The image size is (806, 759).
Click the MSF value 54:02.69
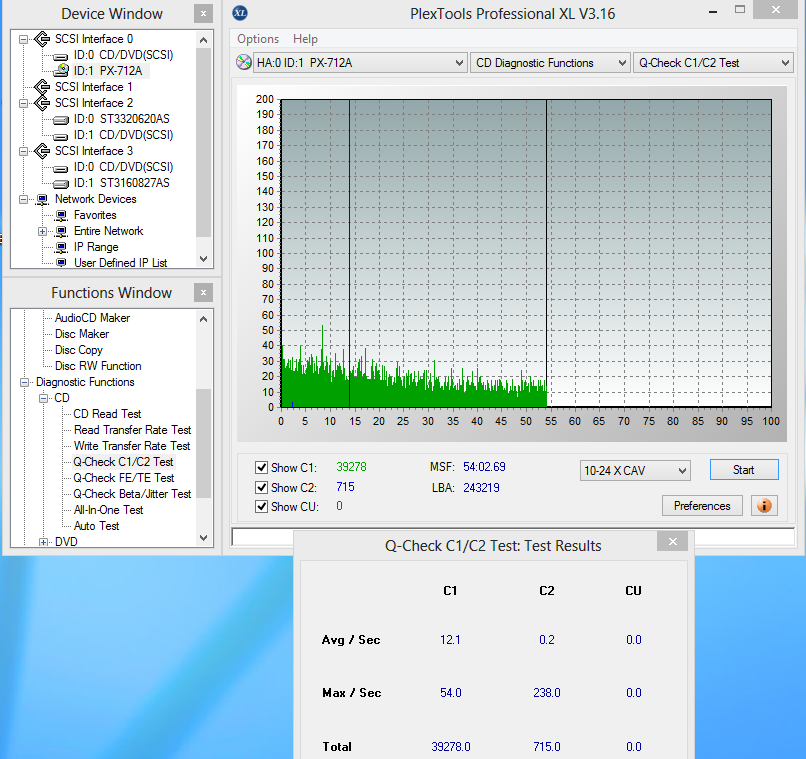[x=484, y=467]
